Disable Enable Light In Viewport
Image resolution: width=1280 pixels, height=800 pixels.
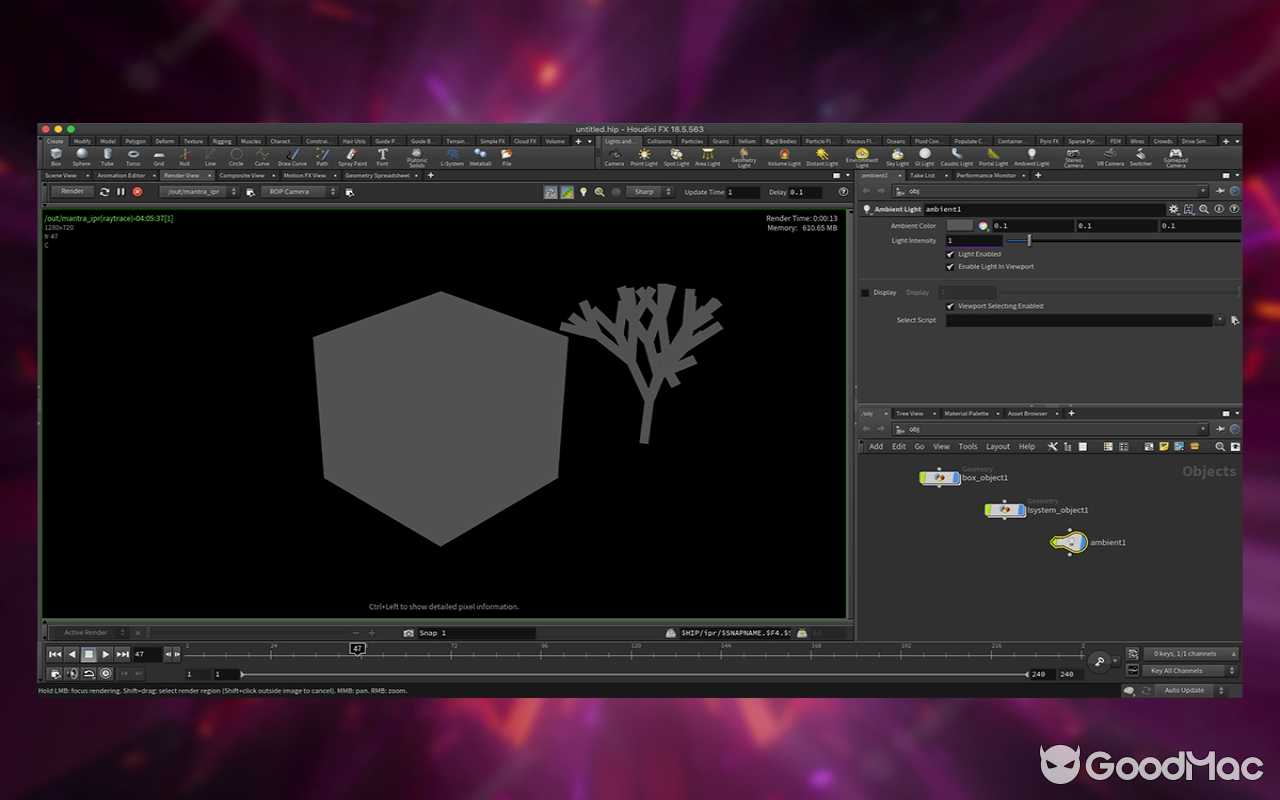pyautogui.click(x=951, y=266)
